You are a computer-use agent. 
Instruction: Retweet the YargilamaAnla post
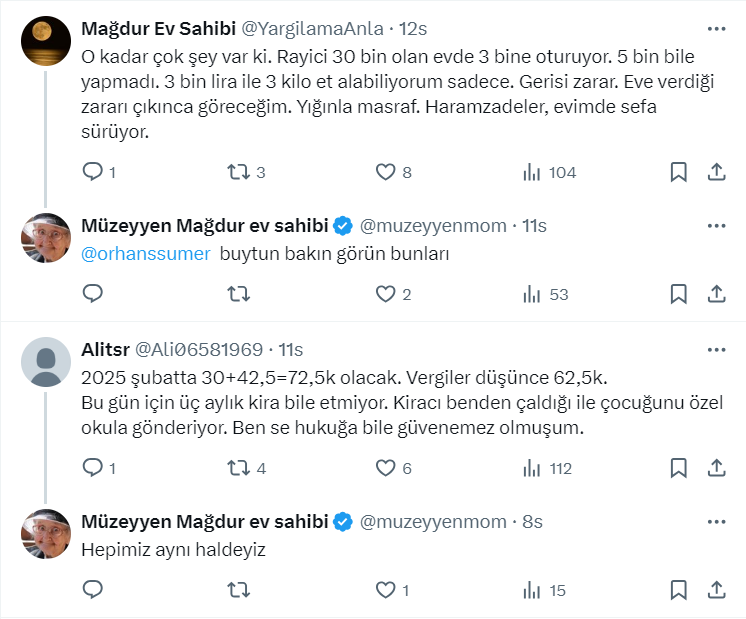[239, 172]
